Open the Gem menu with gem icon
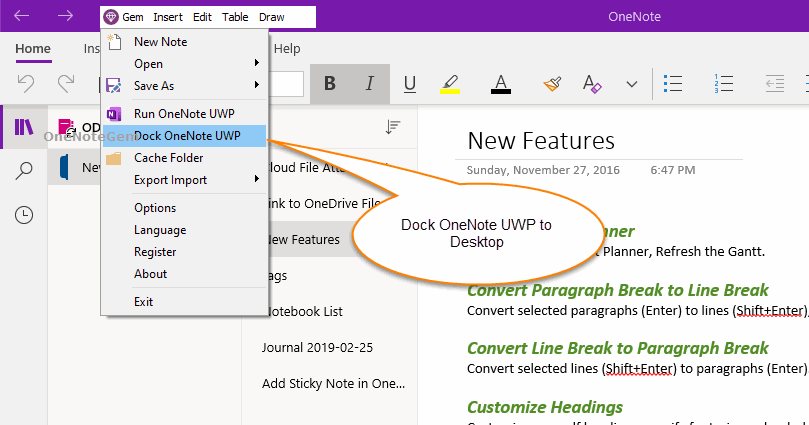 point(123,17)
